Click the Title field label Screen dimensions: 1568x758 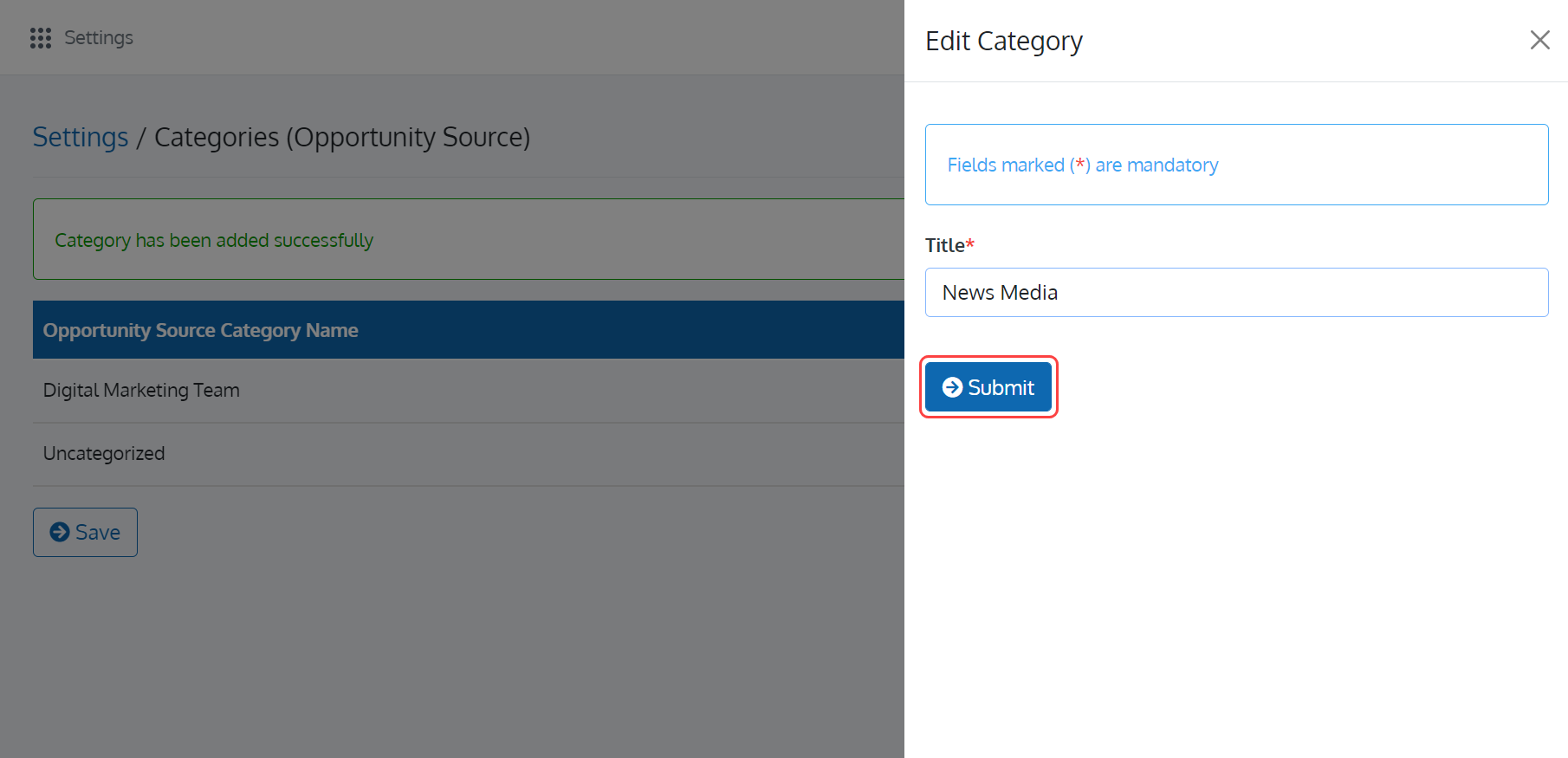[944, 245]
